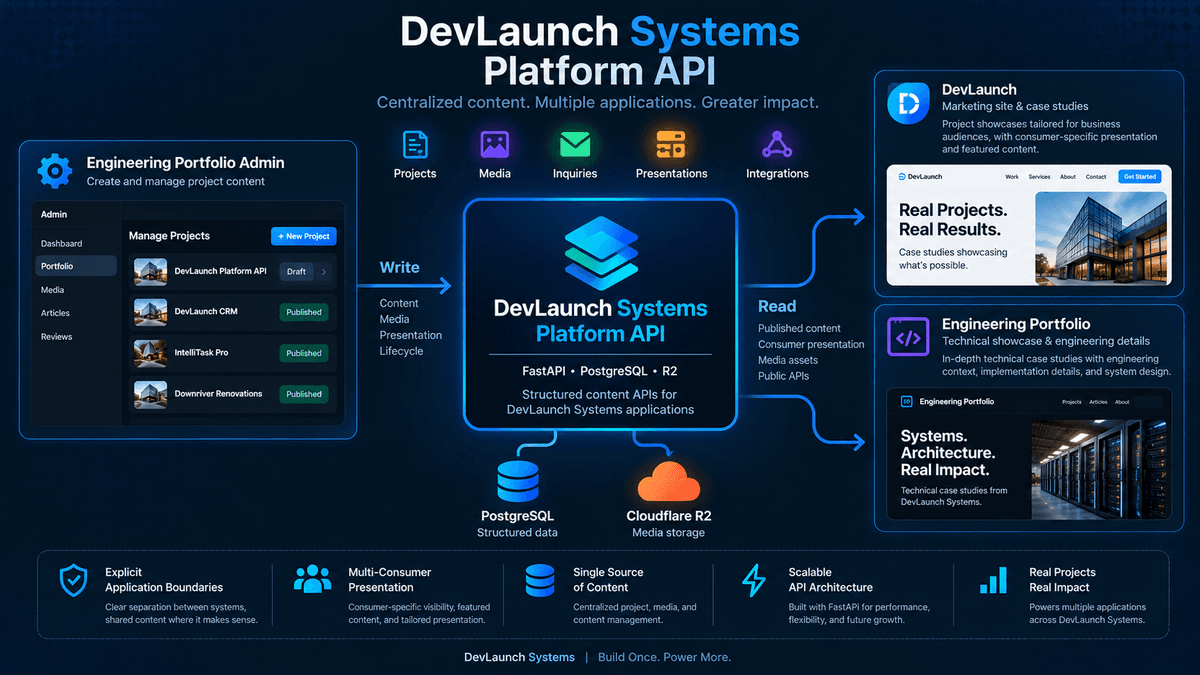
Task: Click Downriver Renovations project thumbnail
Action: [150, 394]
